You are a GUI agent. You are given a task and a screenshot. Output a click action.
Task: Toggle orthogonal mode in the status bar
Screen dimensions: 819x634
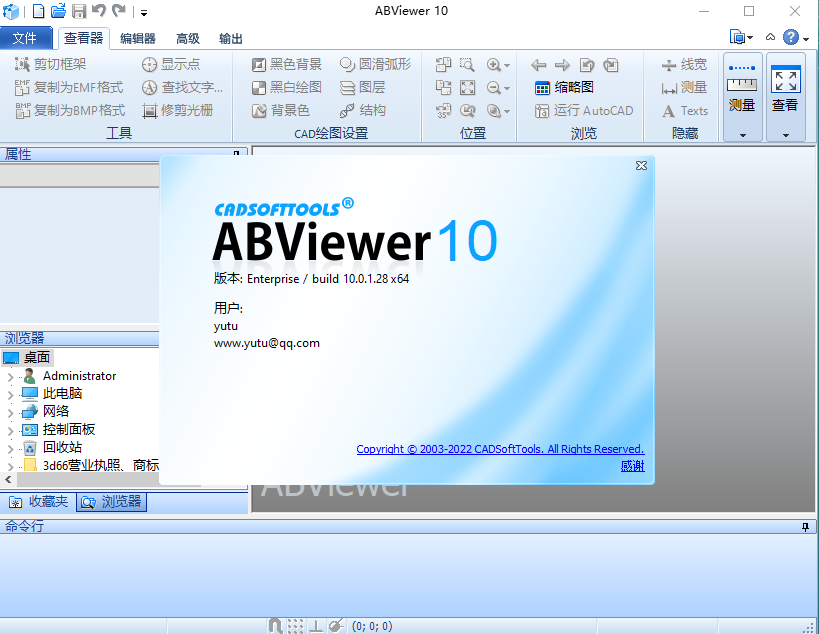coord(318,625)
